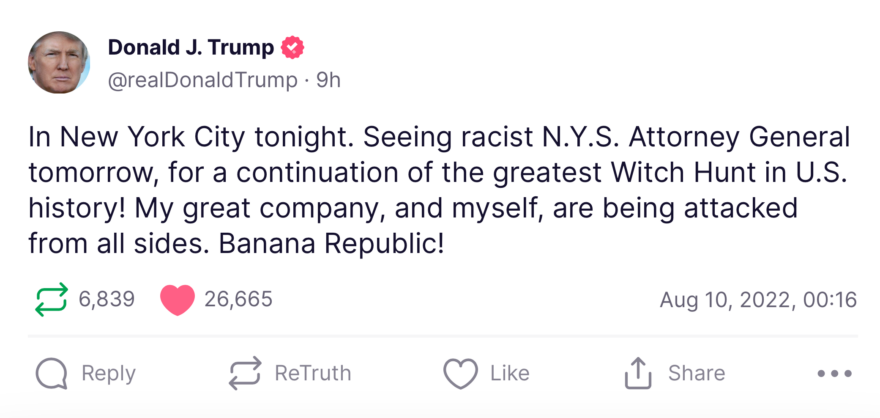The width and height of the screenshot is (880, 418).
Task: Click the Donald J. Trump profile avatar
Action: point(59,62)
